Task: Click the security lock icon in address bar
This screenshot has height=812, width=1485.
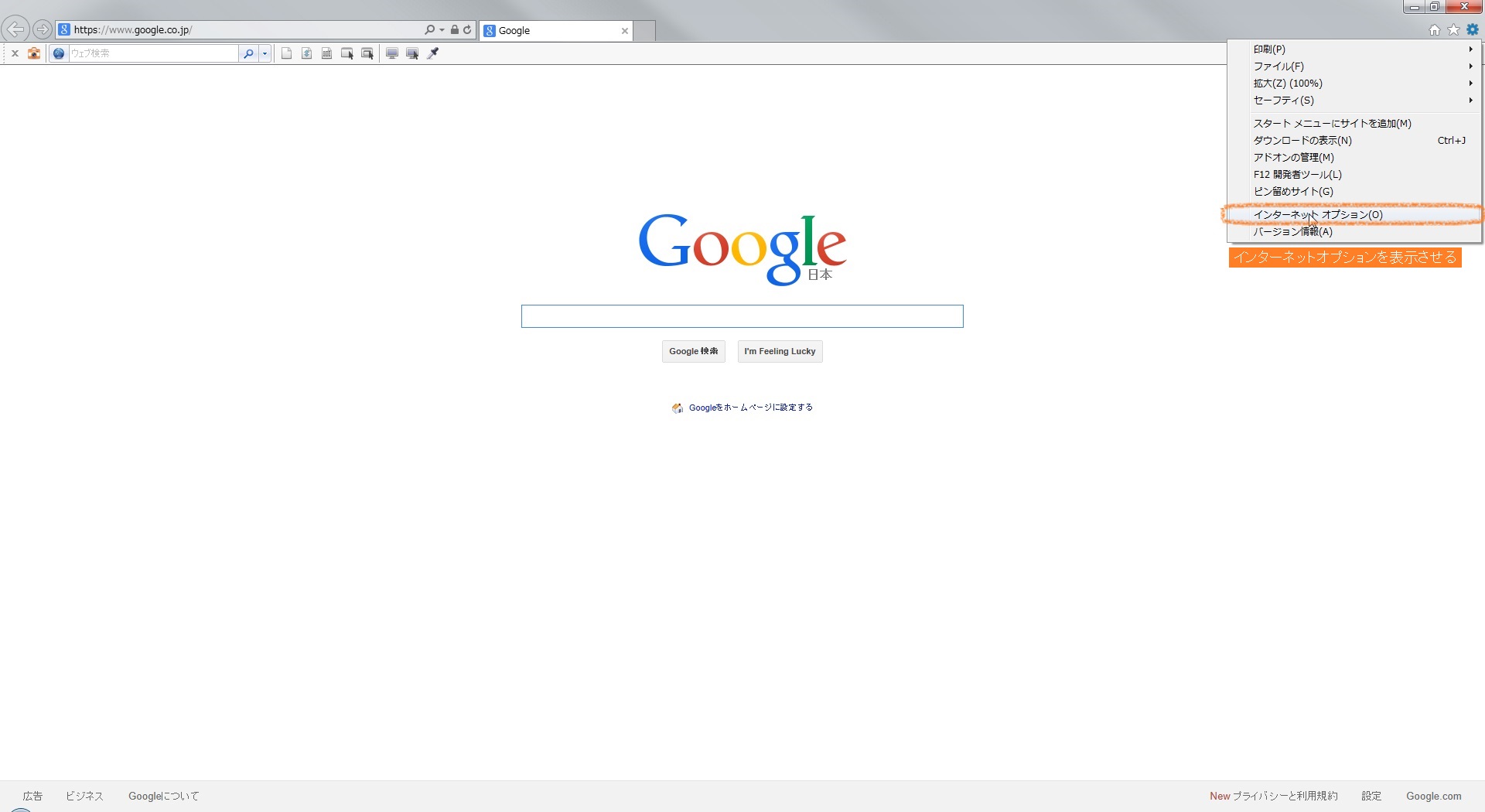Action: pos(455,29)
